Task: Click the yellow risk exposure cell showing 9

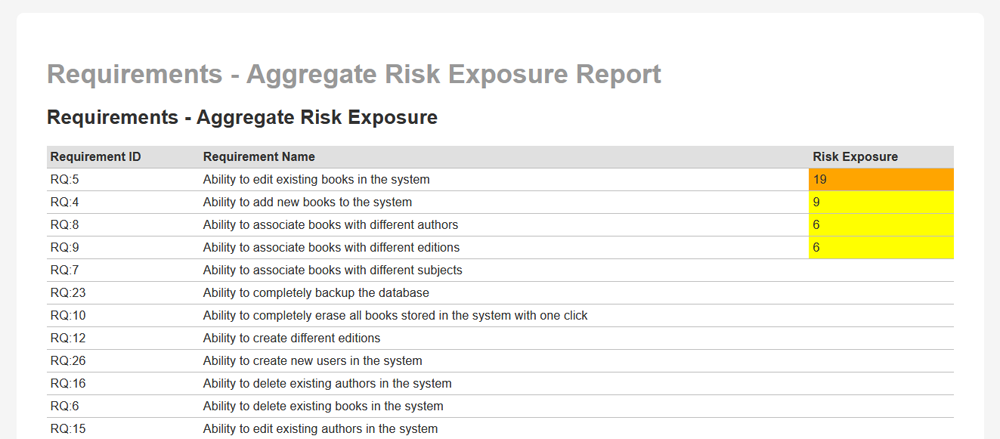Action: pos(880,202)
